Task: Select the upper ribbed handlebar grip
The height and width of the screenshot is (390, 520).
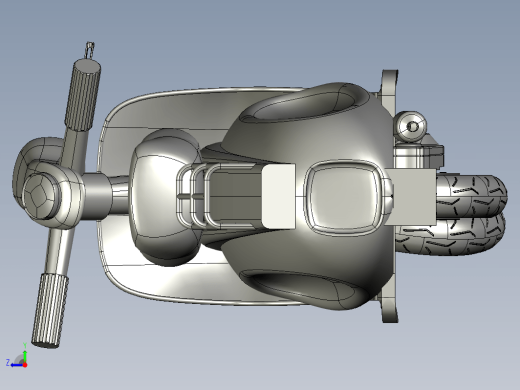Action: click(83, 95)
